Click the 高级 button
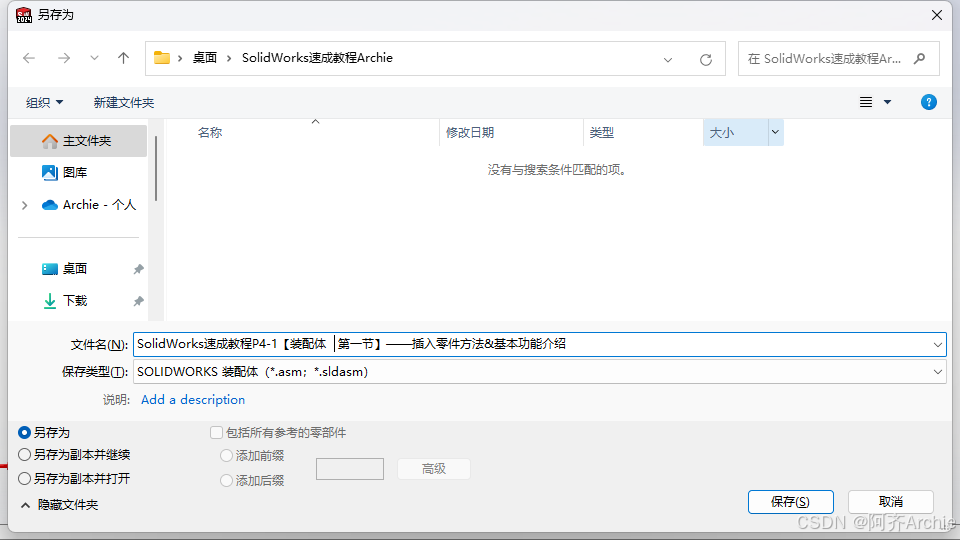The width and height of the screenshot is (960, 540). coord(433,469)
